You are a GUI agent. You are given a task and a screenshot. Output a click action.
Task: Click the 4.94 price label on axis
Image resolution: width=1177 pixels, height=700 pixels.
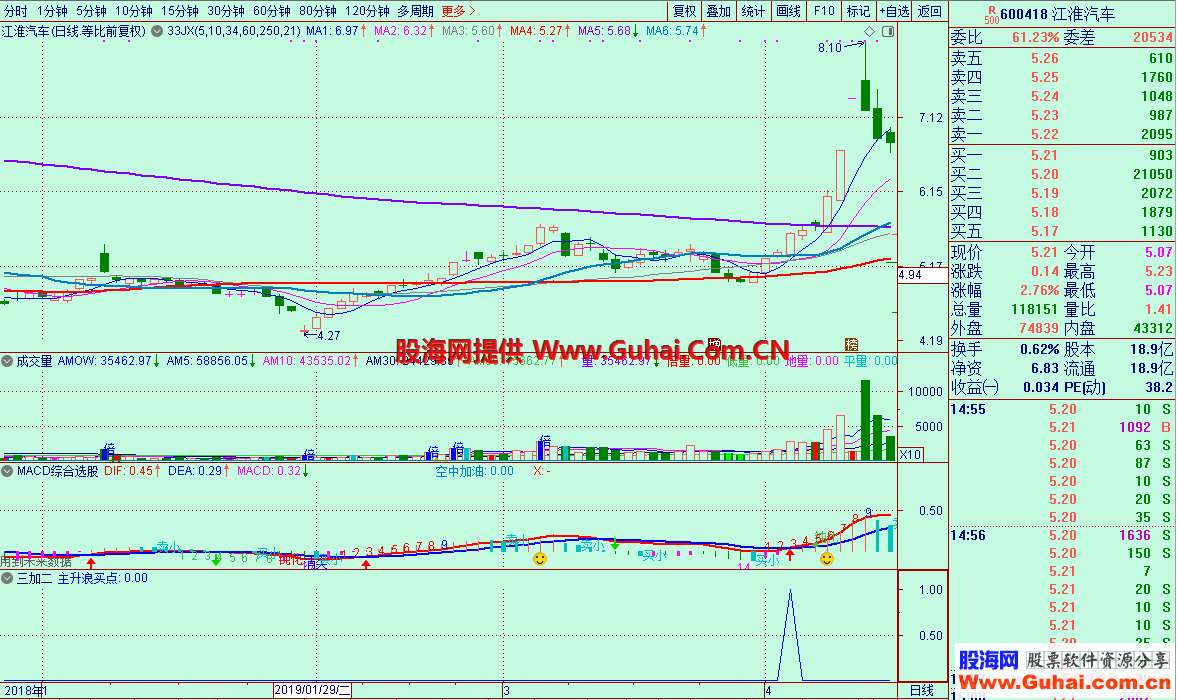point(922,275)
